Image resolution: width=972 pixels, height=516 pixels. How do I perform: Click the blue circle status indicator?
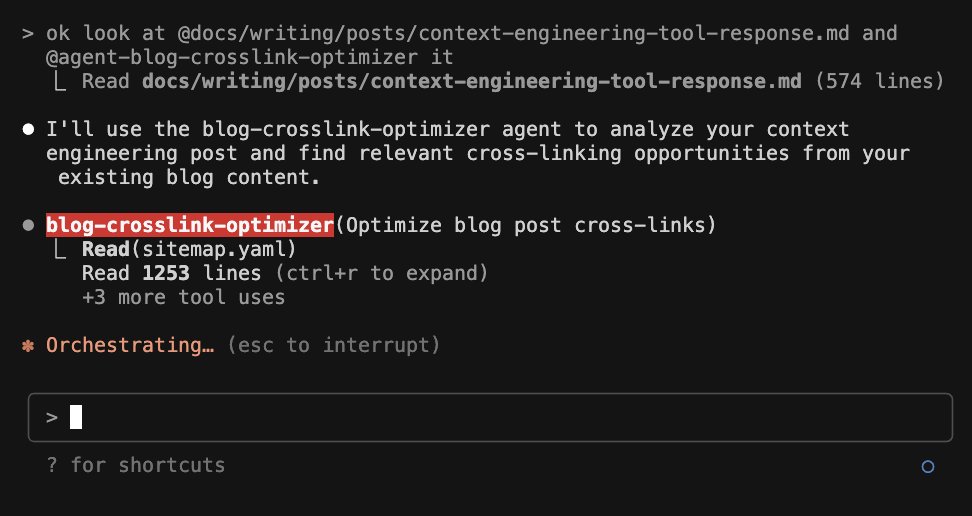(x=927, y=466)
